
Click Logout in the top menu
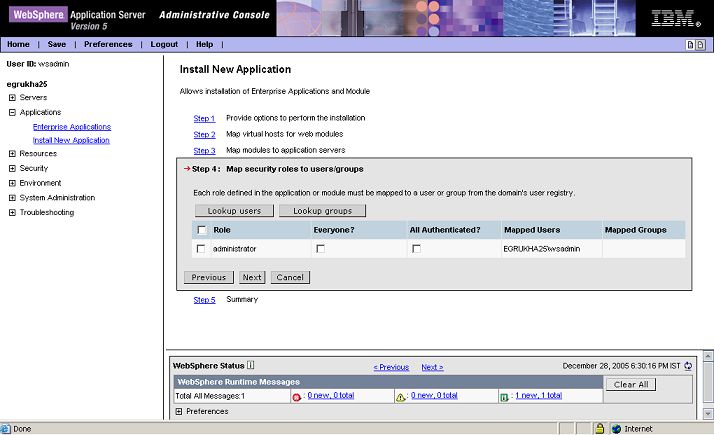(x=164, y=44)
